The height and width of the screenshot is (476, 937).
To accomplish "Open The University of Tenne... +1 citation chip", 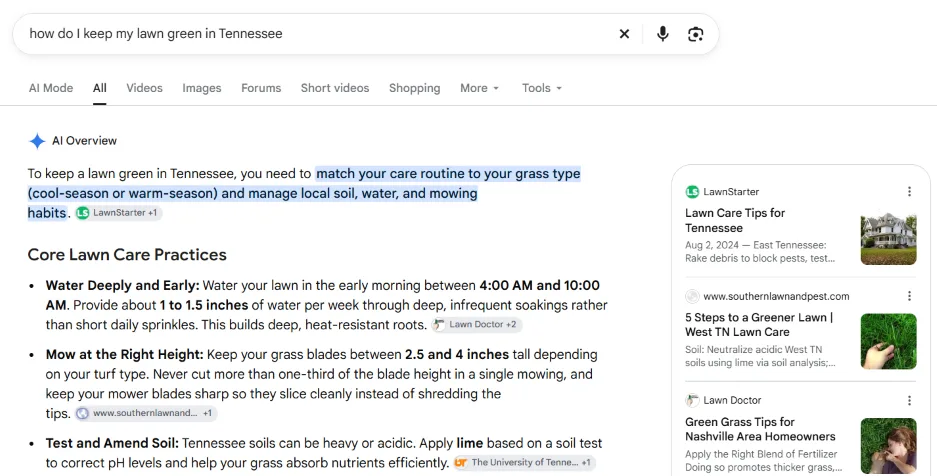I will [x=523, y=462].
